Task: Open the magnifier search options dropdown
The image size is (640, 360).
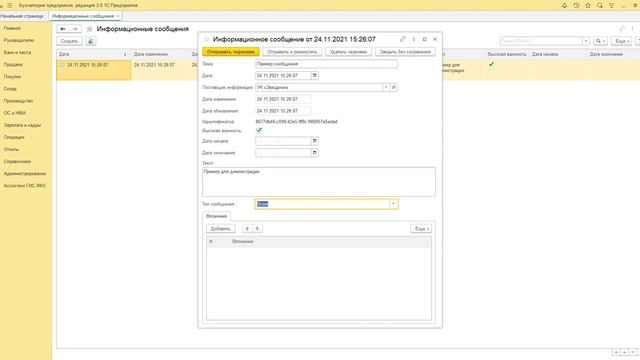Action: [x=600, y=41]
